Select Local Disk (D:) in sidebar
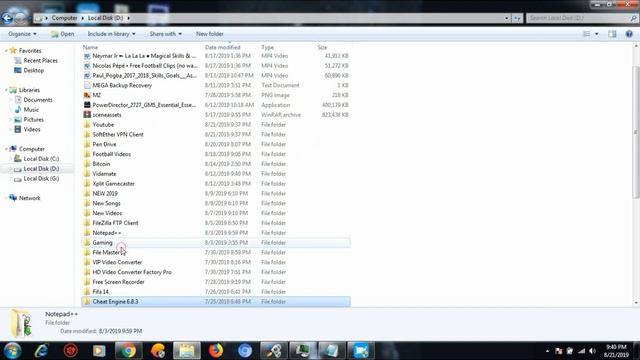 [41, 169]
